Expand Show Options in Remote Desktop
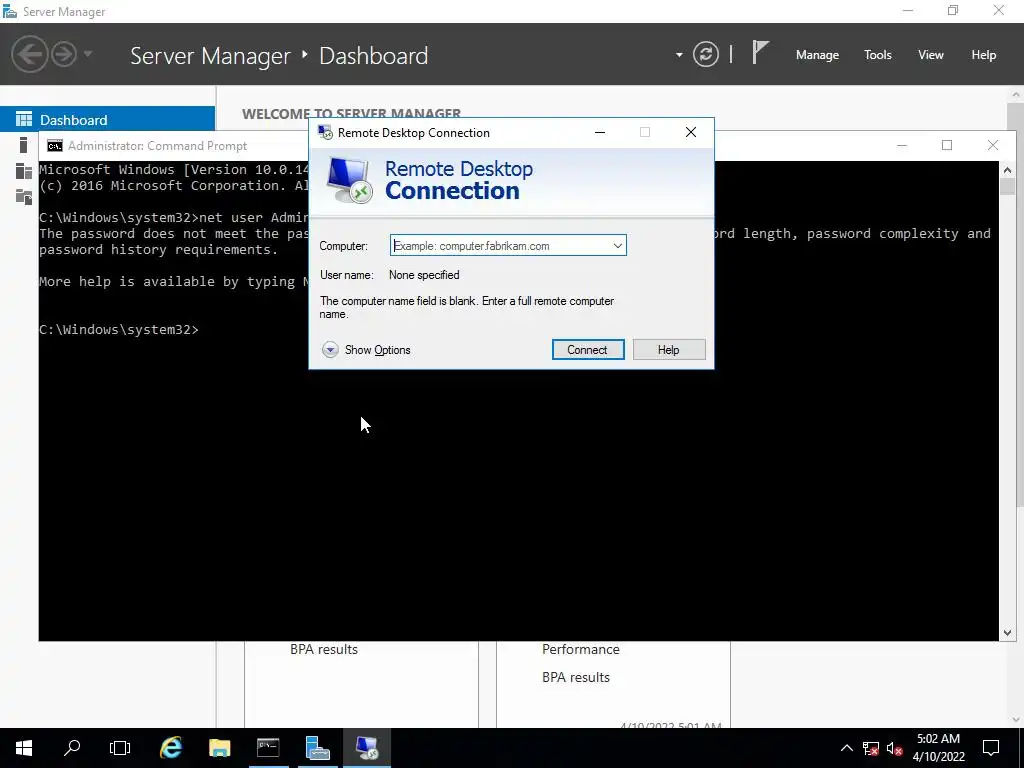This screenshot has height=768, width=1024. point(366,350)
